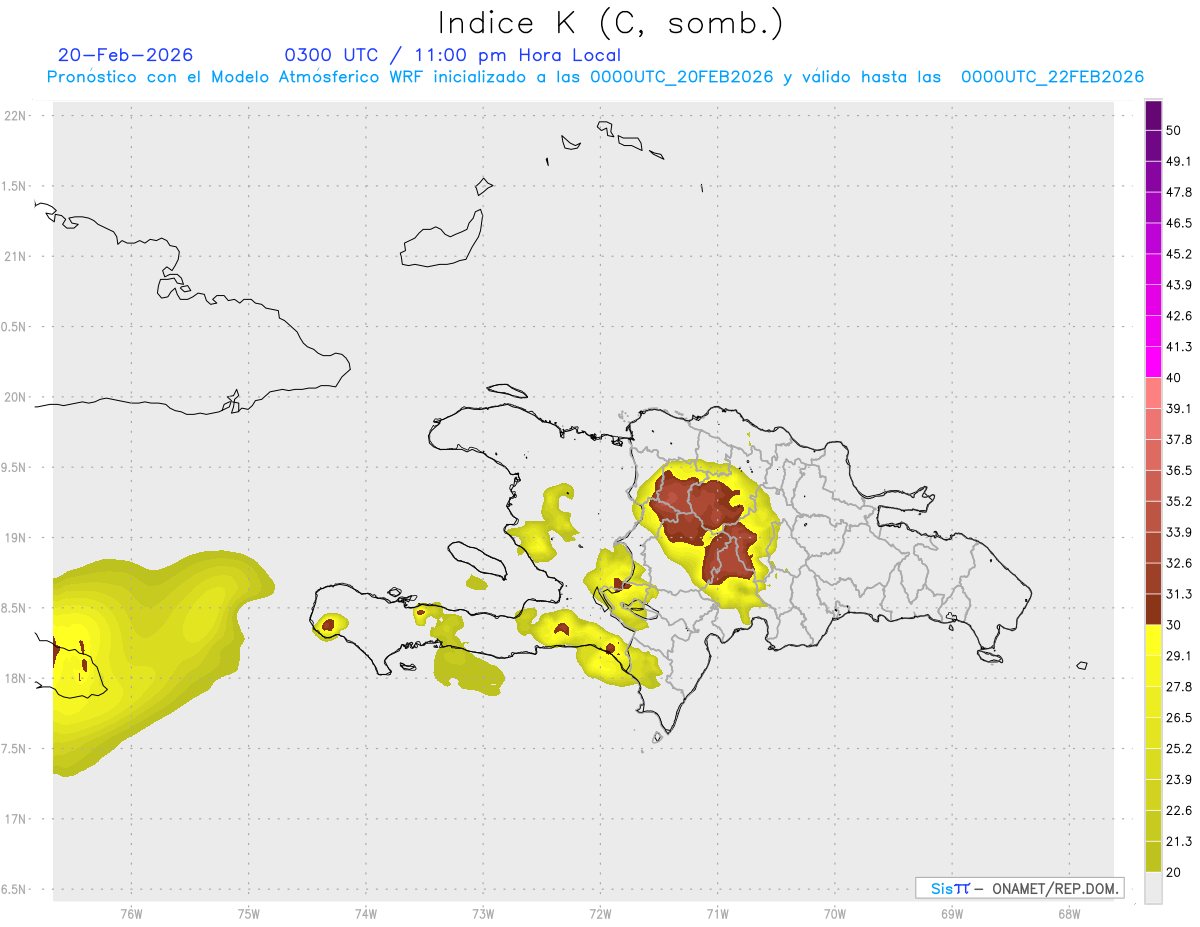
Task: Click the longitude label "72W"
Action: pos(600,913)
